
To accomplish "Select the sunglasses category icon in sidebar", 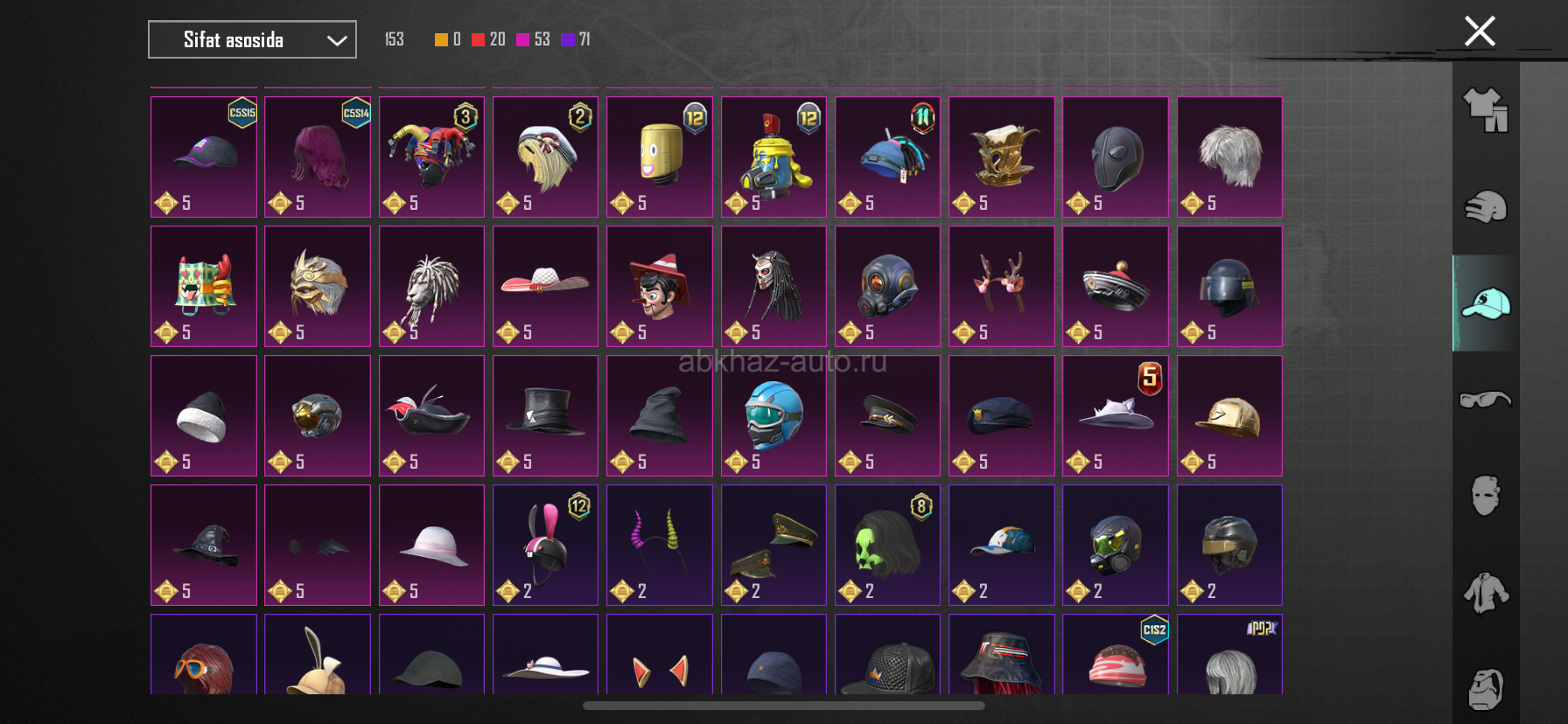I will pyautogui.click(x=1486, y=400).
